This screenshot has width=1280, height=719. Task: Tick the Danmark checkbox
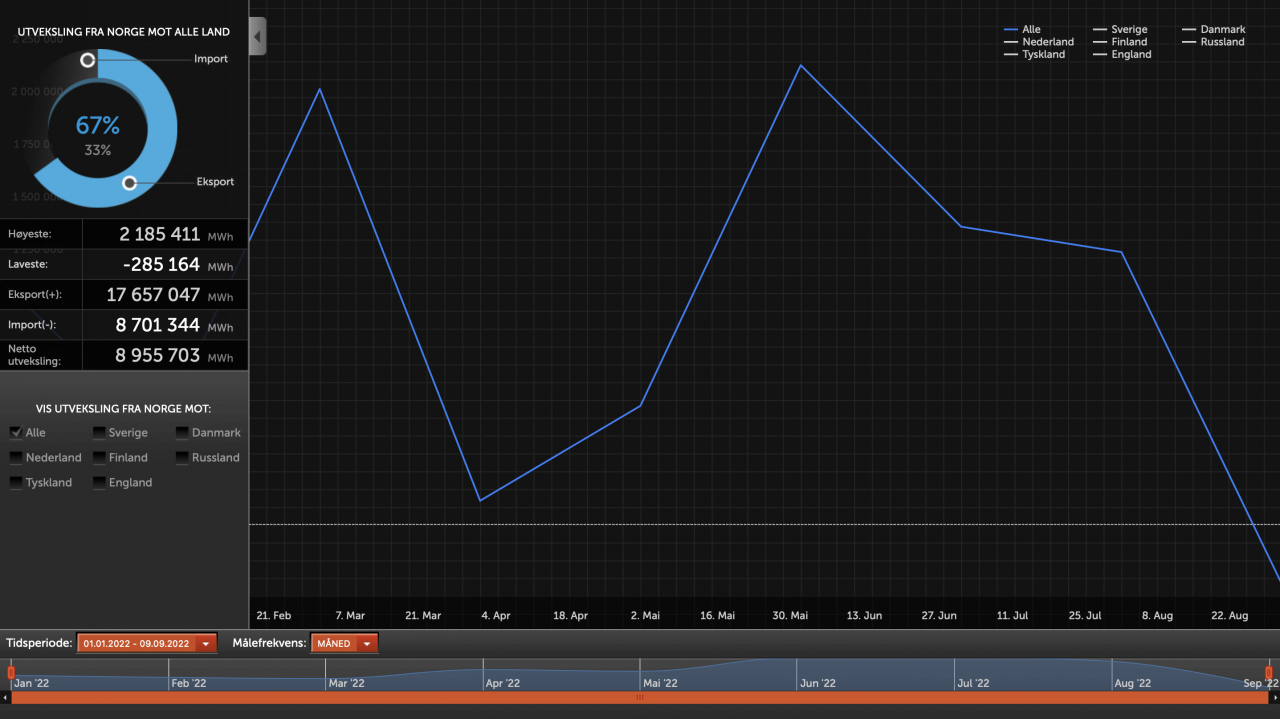point(183,433)
